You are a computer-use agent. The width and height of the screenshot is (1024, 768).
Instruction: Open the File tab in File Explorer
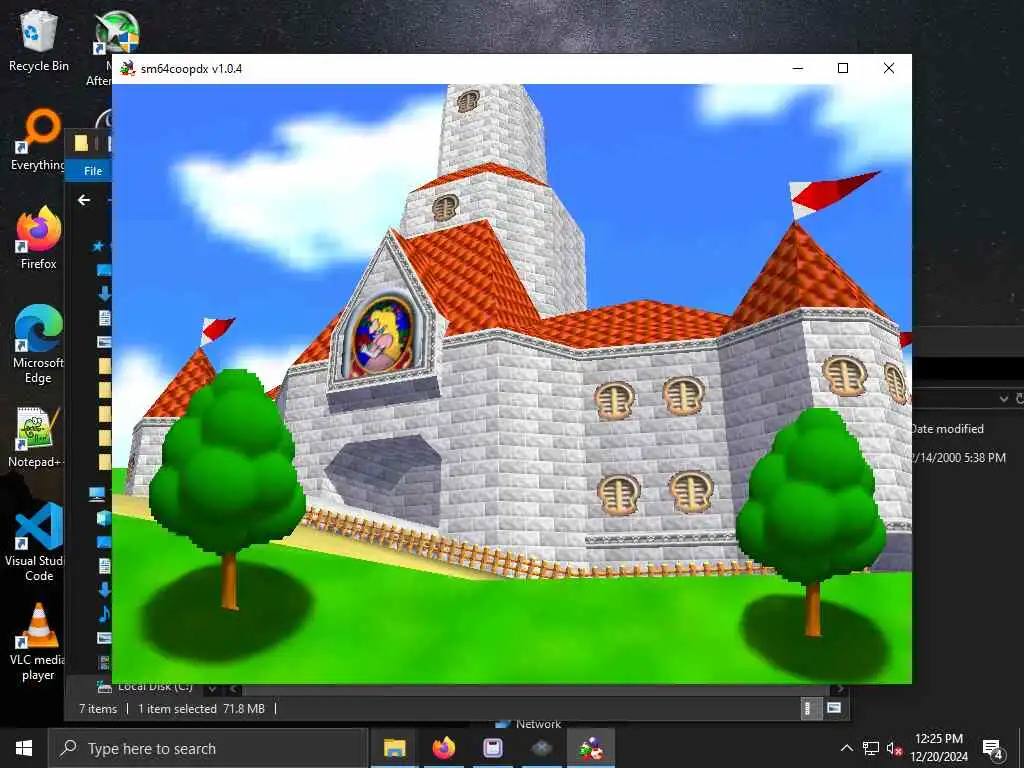pyautogui.click(x=93, y=170)
